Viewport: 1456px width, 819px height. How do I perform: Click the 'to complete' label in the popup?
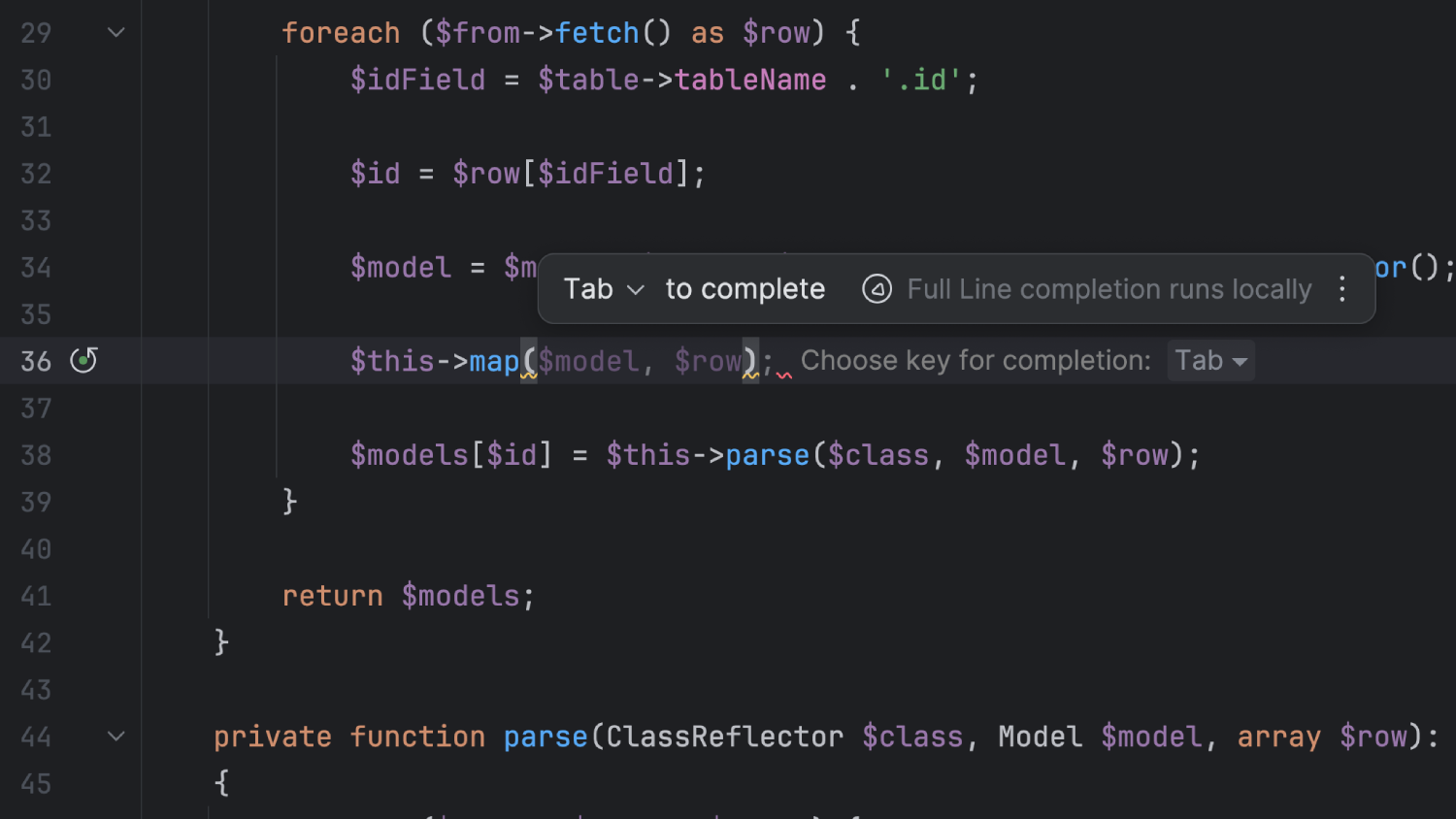(x=745, y=289)
